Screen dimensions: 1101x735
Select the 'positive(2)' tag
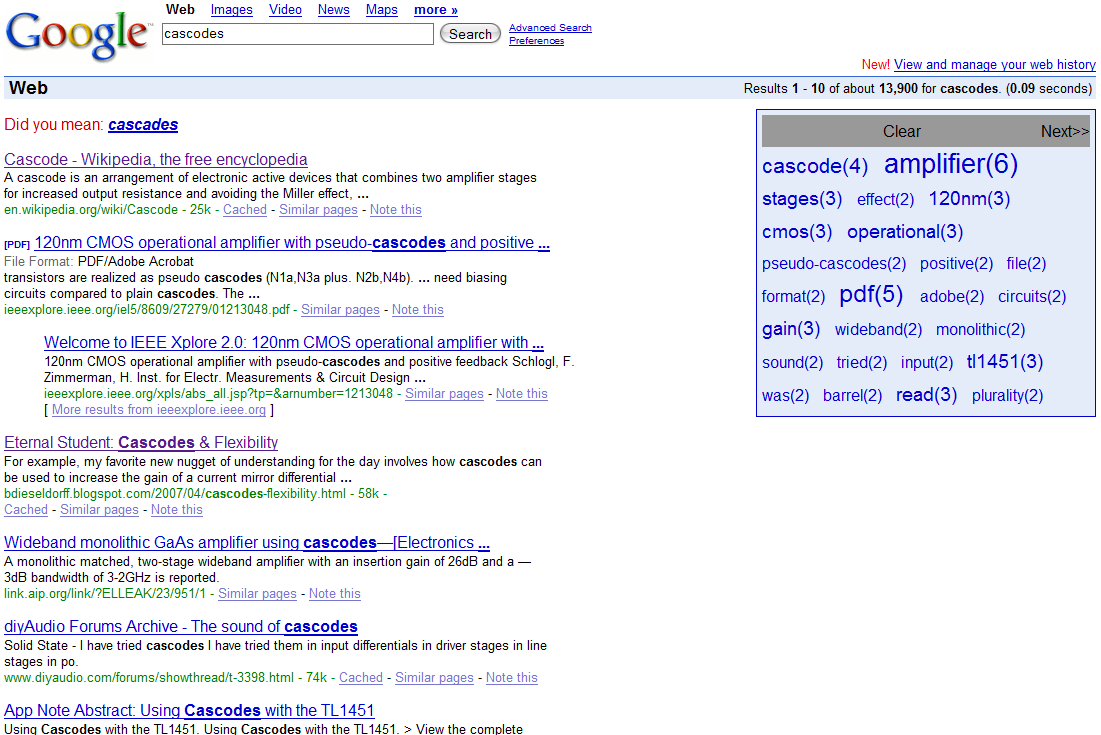[956, 264]
